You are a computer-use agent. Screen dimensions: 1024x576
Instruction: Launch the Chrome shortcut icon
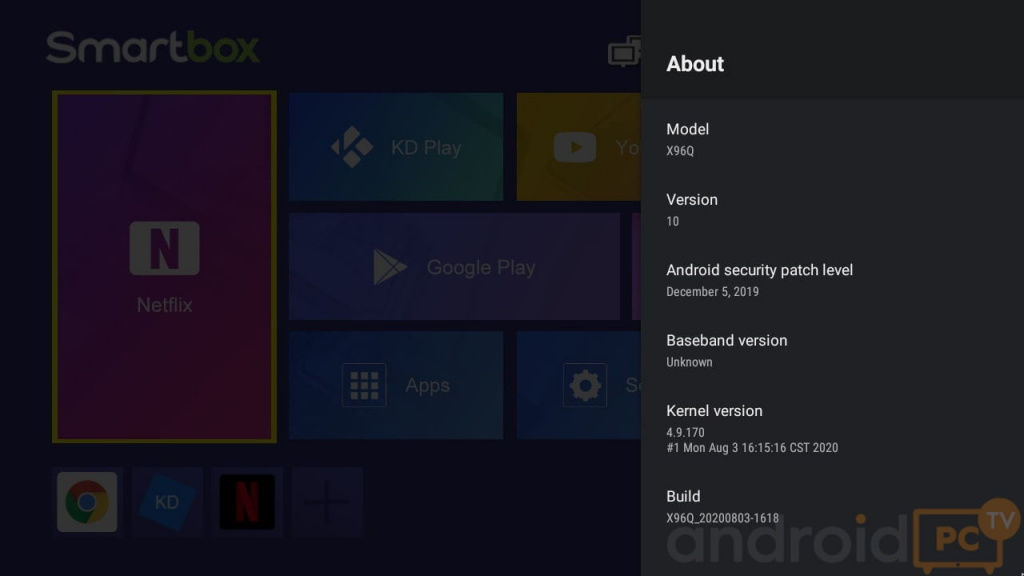[x=87, y=501]
